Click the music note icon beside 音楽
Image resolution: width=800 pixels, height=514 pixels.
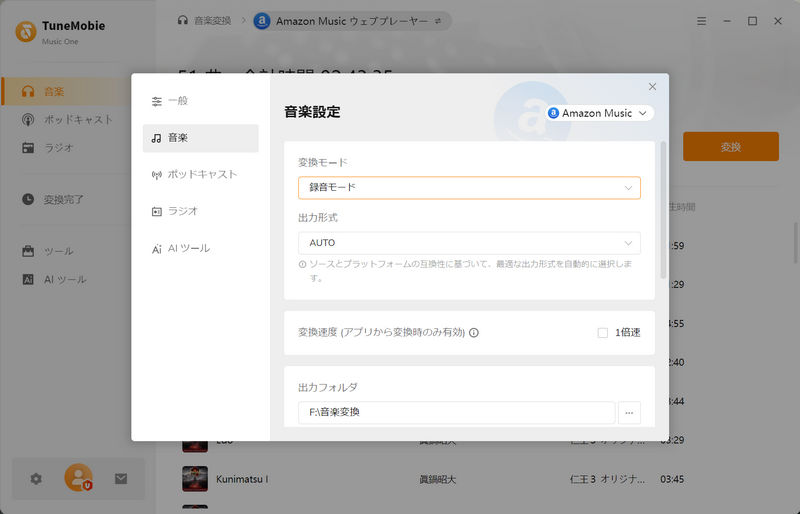157,138
